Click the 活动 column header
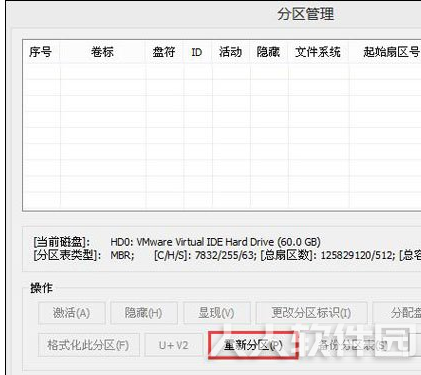The width and height of the screenshot is (421, 375). [230, 52]
